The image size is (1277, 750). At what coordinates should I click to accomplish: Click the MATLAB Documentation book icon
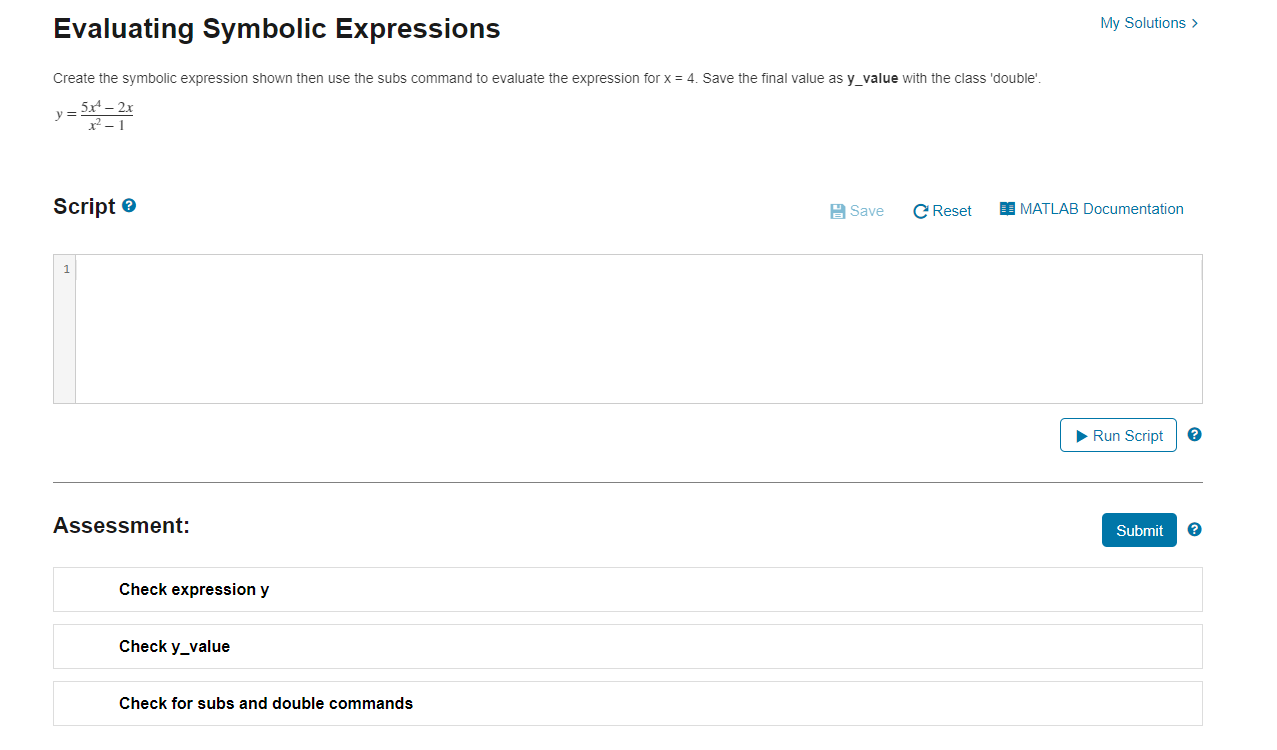1007,209
